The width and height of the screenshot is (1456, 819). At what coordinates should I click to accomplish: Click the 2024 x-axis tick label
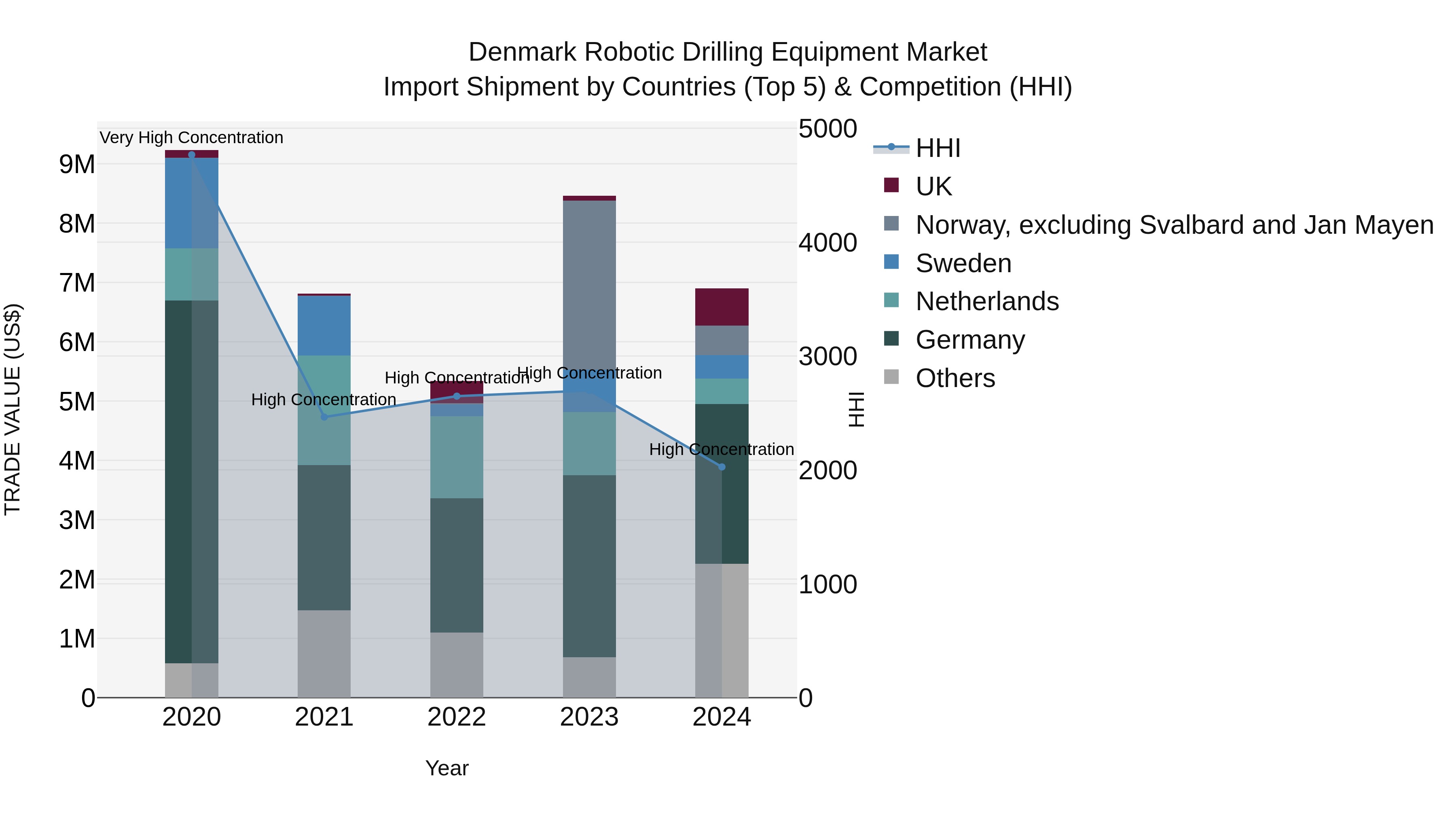722,717
